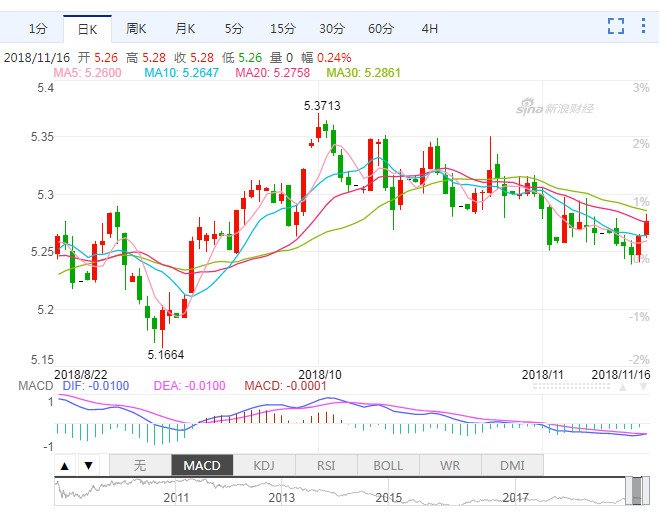Switch to 60分 hourly chart
Image resolution: width=665 pixels, height=518 pixels.
(x=380, y=28)
